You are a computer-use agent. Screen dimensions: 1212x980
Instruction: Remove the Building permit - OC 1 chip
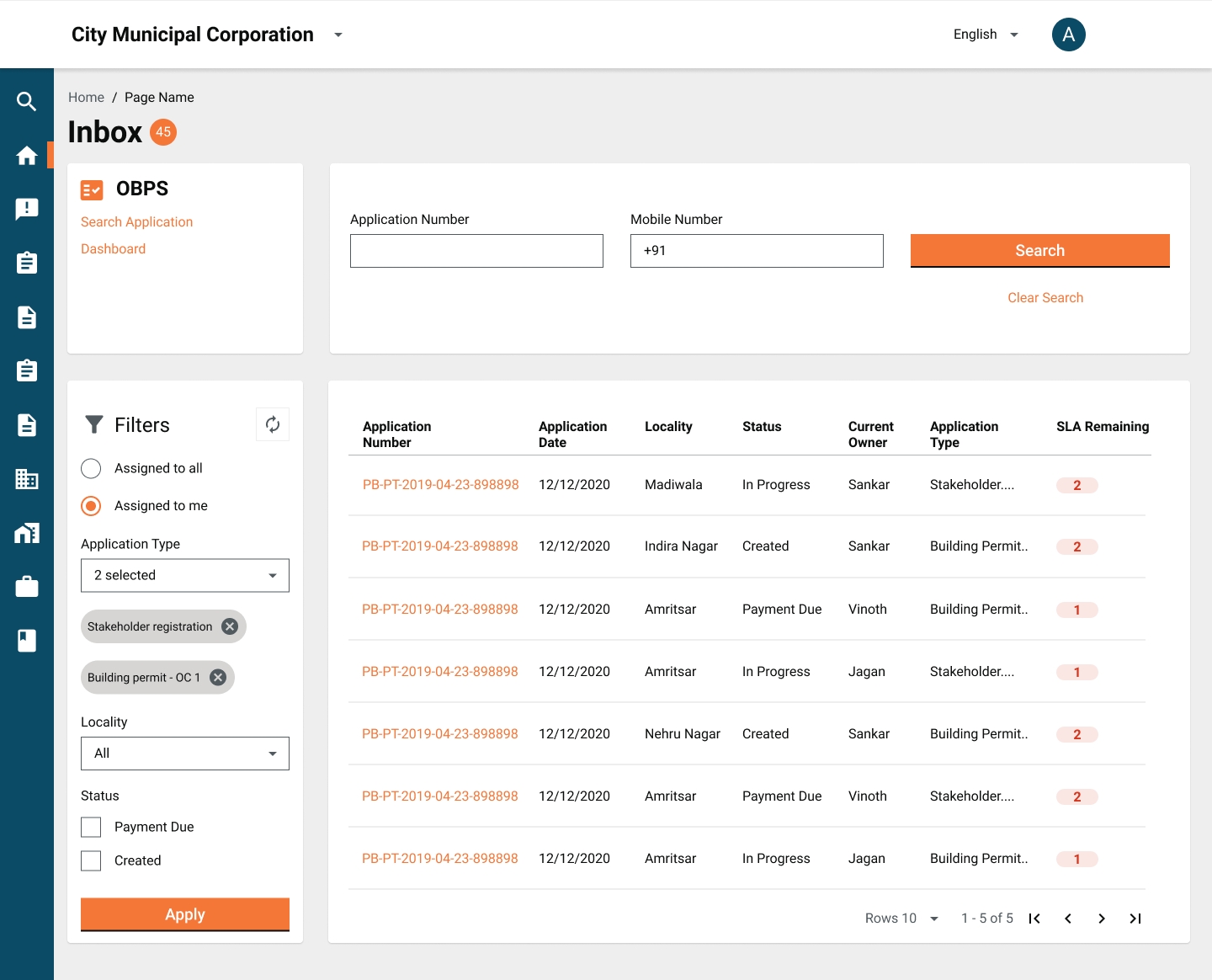click(x=218, y=678)
